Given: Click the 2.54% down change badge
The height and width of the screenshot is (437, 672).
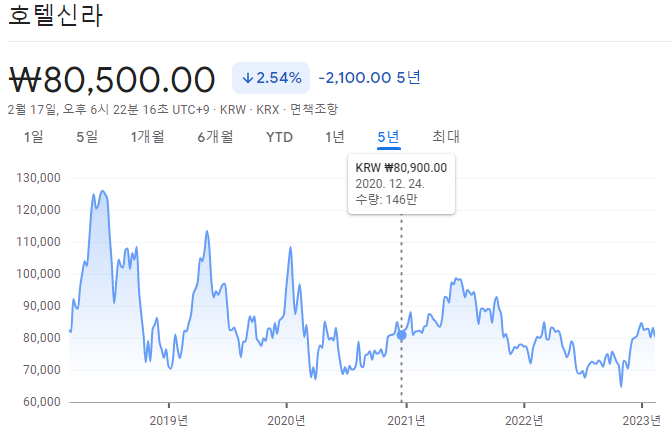Looking at the screenshot, I should (x=271, y=78).
